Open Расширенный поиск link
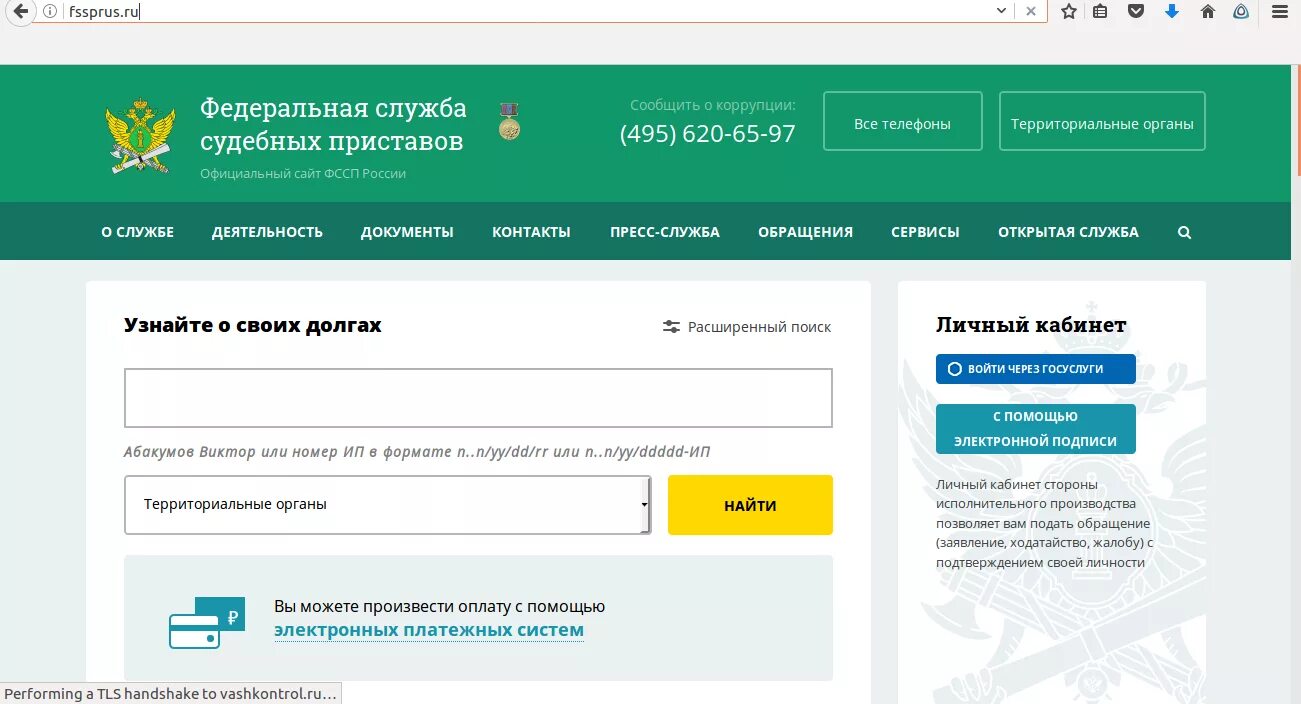 pos(759,327)
